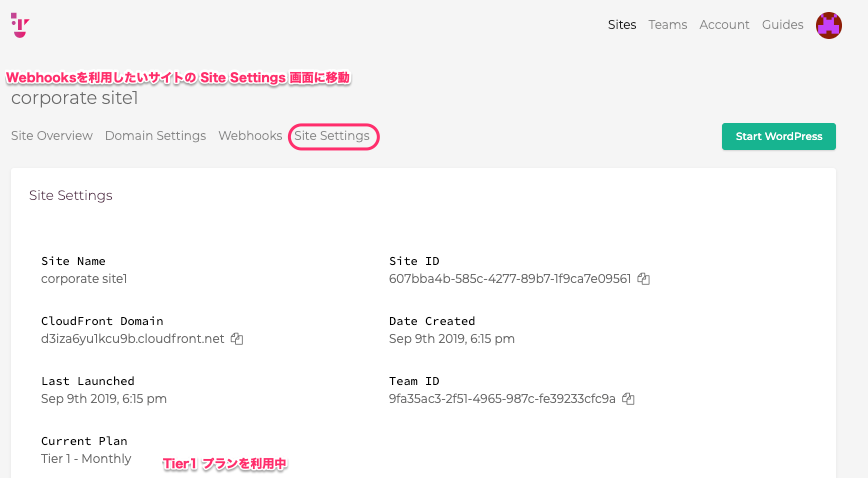868x478 pixels.
Task: Switch to the Site Overview tab
Action: pos(52,136)
